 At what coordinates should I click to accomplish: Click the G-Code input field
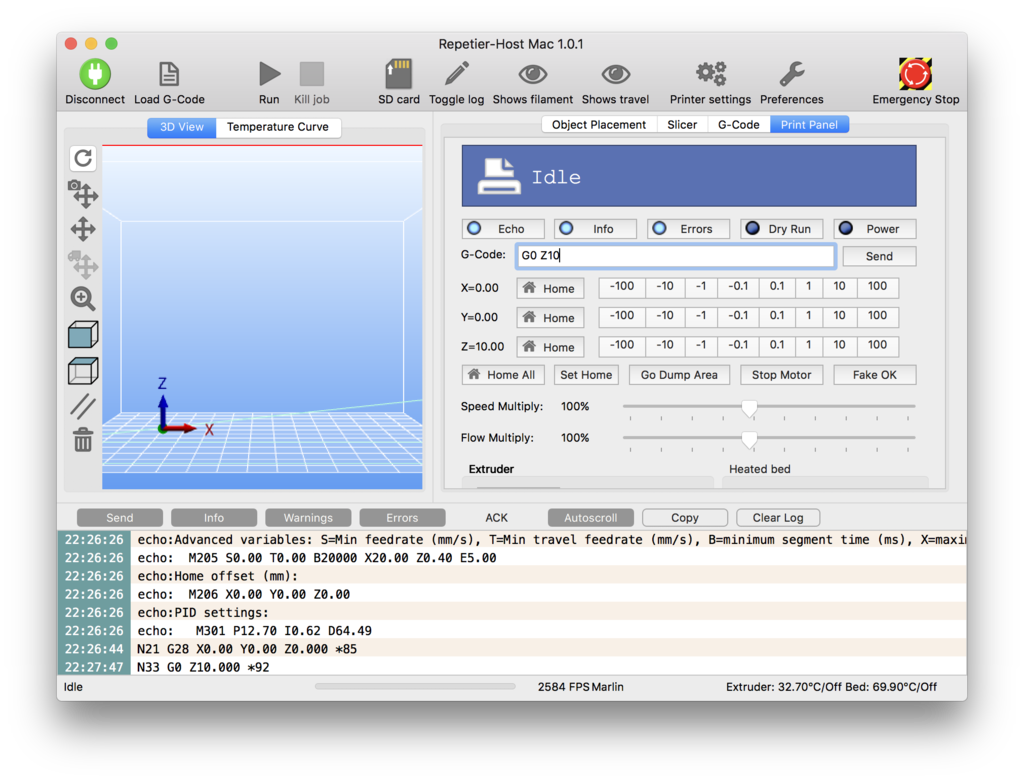coord(675,255)
